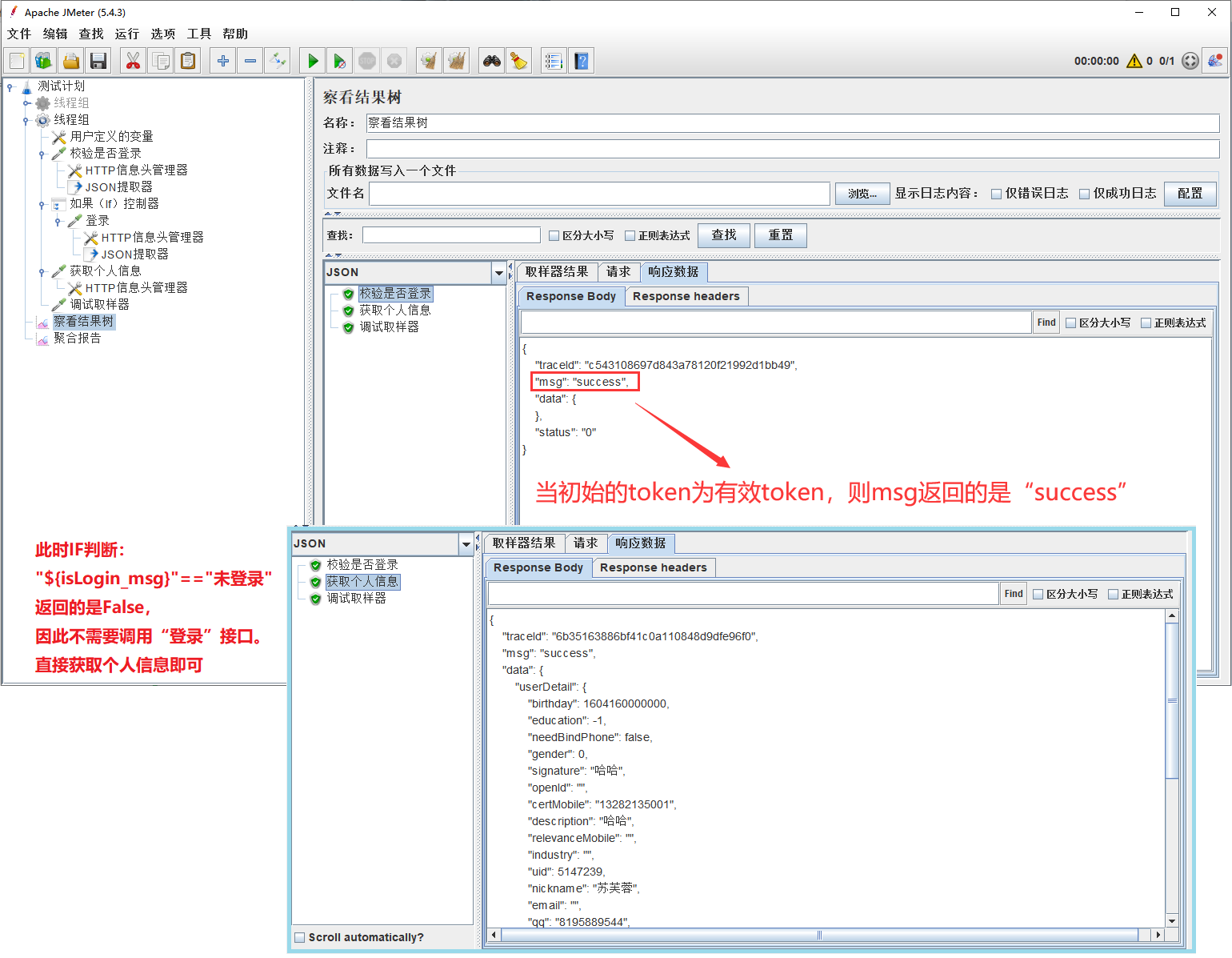Screen dimensions: 1232x958
Task: Open the JSON renderer dropdown in results panel
Action: click(x=499, y=273)
